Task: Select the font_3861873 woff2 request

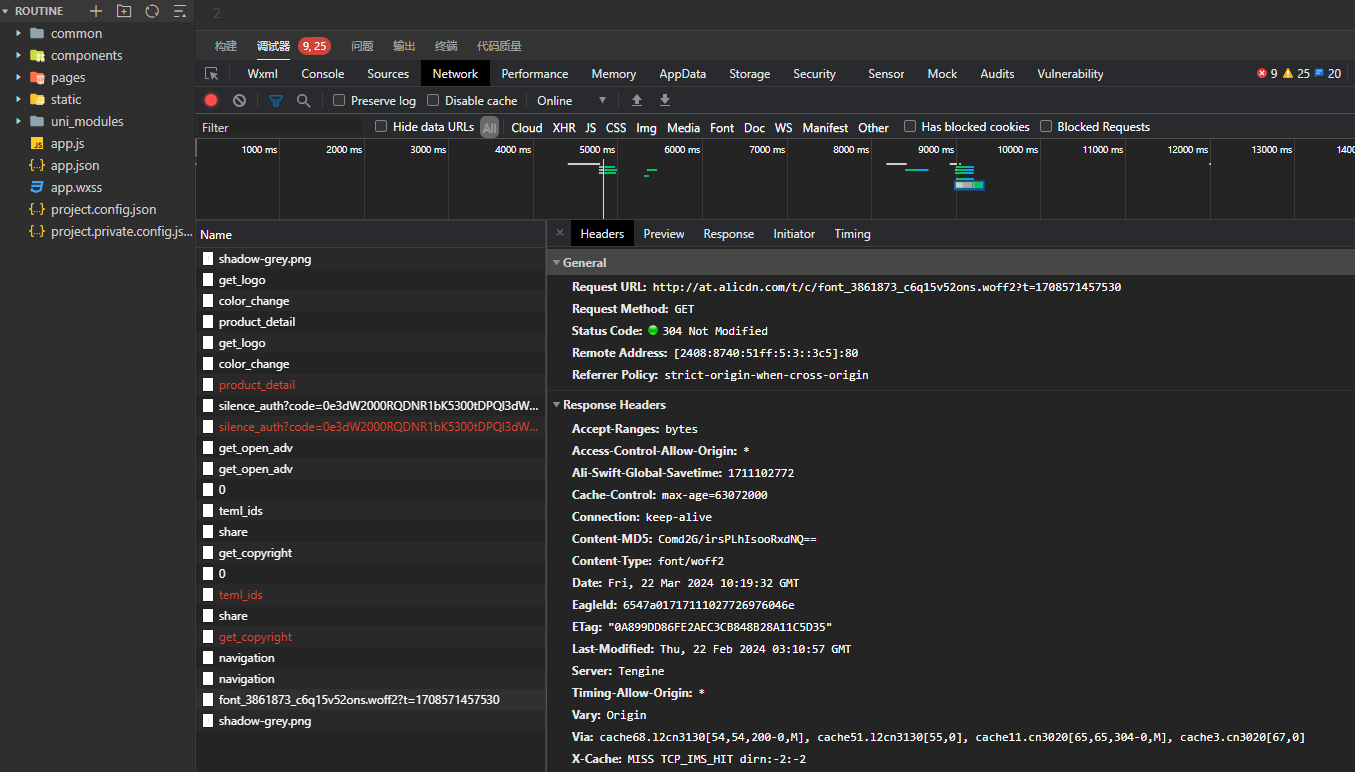Action: pyautogui.click(x=371, y=699)
